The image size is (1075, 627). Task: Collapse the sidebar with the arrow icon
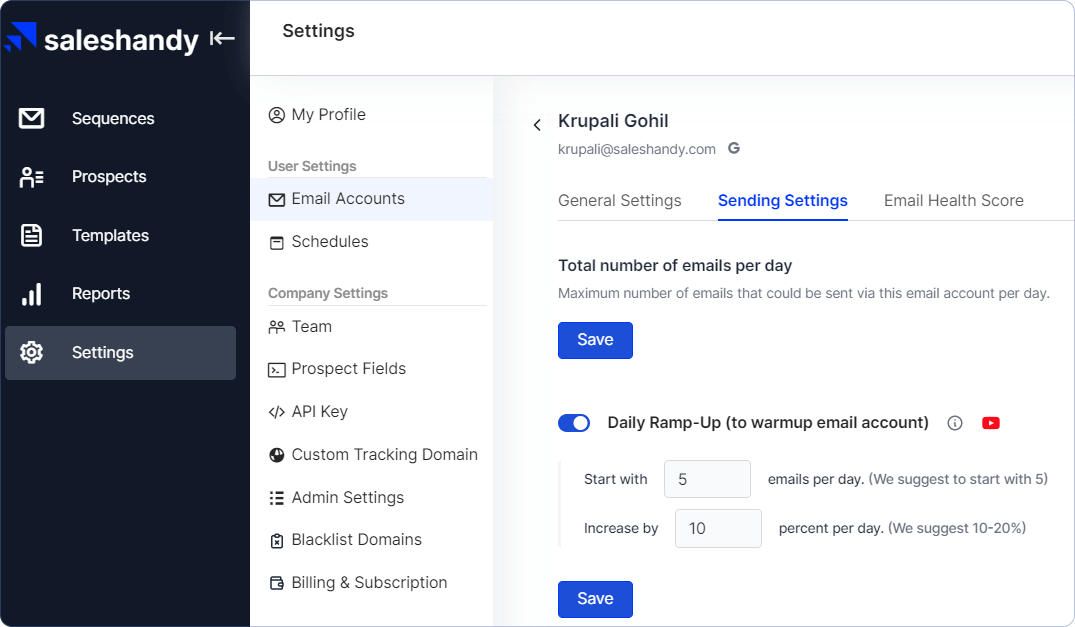(222, 38)
